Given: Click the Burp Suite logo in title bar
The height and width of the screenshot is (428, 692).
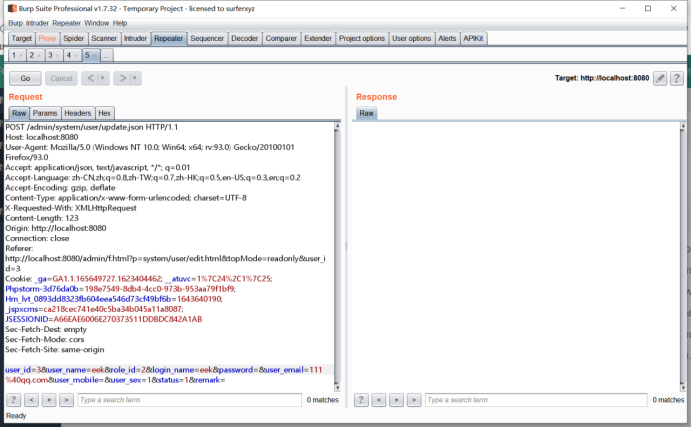Looking at the screenshot, I should pyautogui.click(x=12, y=8).
